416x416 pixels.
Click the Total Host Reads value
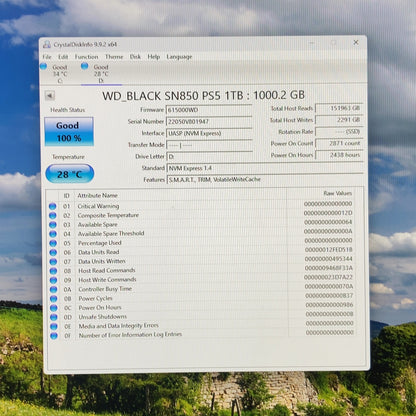coord(339,108)
